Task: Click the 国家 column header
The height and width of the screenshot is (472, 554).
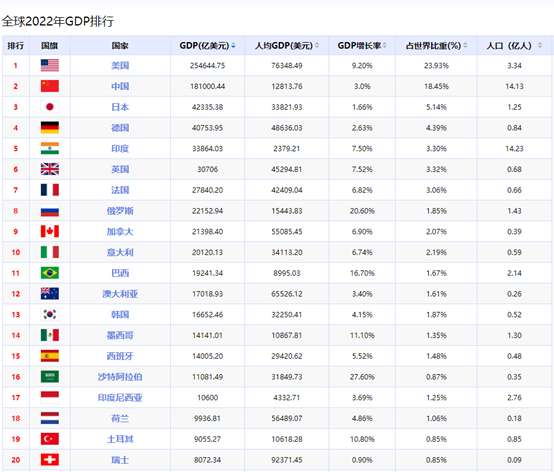Action: click(x=120, y=46)
